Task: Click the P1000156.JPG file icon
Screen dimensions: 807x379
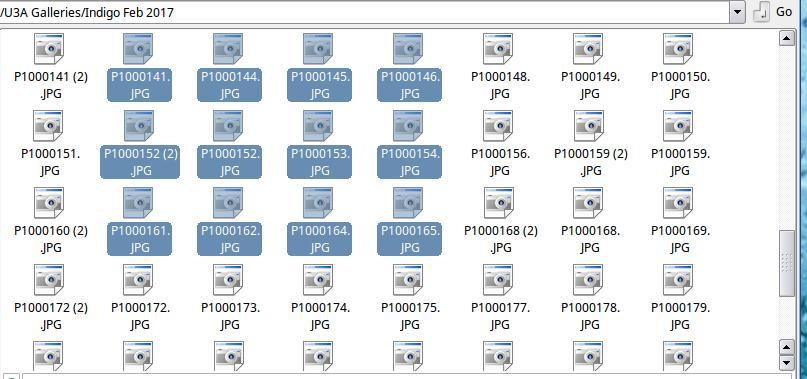Action: (499, 126)
